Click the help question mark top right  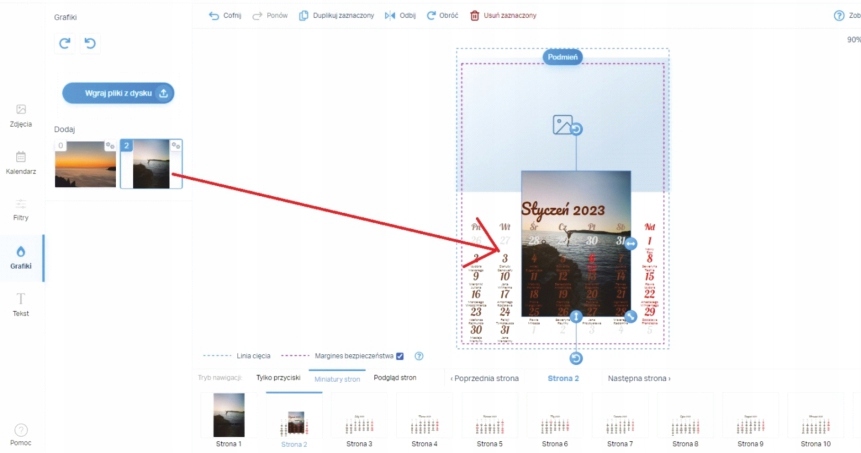coord(838,15)
